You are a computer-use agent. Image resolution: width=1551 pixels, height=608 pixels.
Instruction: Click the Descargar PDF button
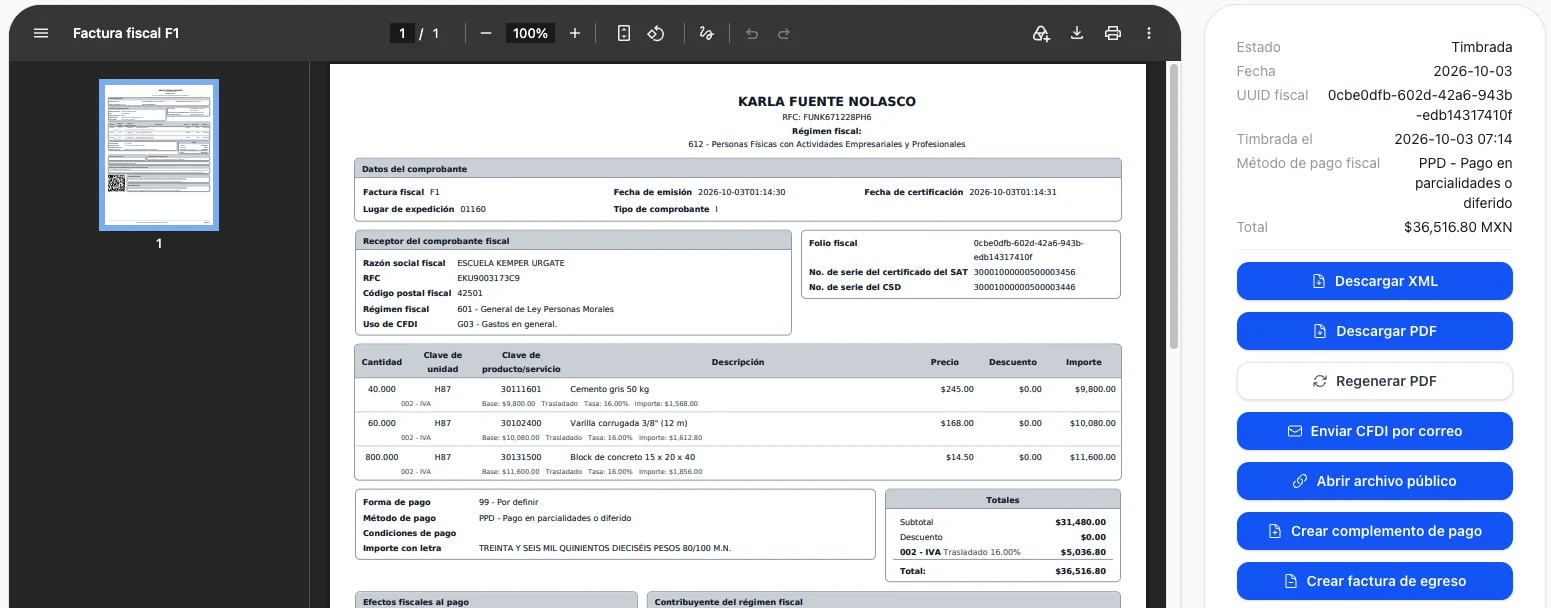[x=1374, y=331]
